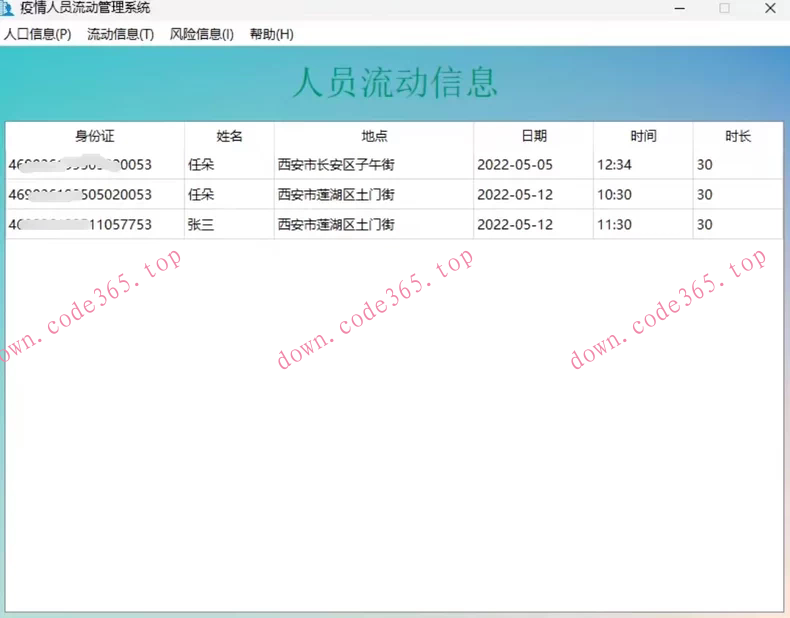The height and width of the screenshot is (618, 790).
Task: Click the app icon in title bar
Action: (7, 8)
